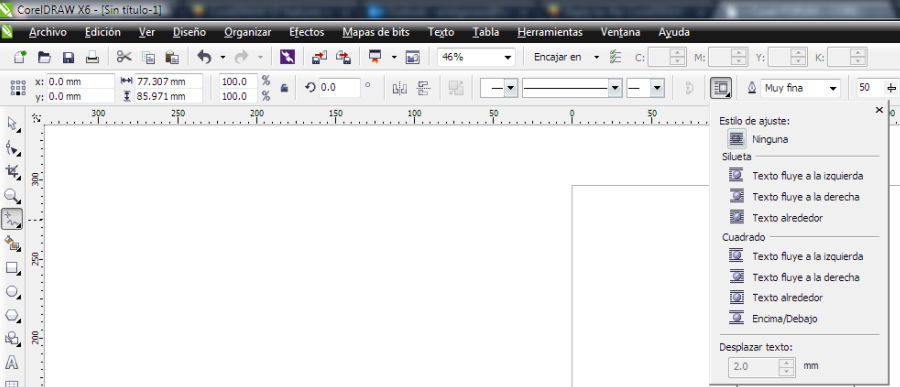Click the rotation angle field
This screenshot has height=387, width=900.
click(x=340, y=88)
